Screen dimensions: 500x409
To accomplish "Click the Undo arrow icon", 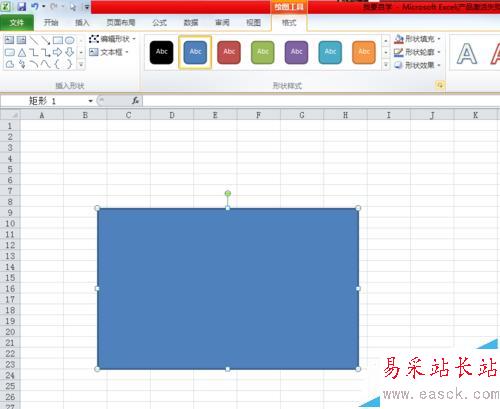I will click(35, 6).
